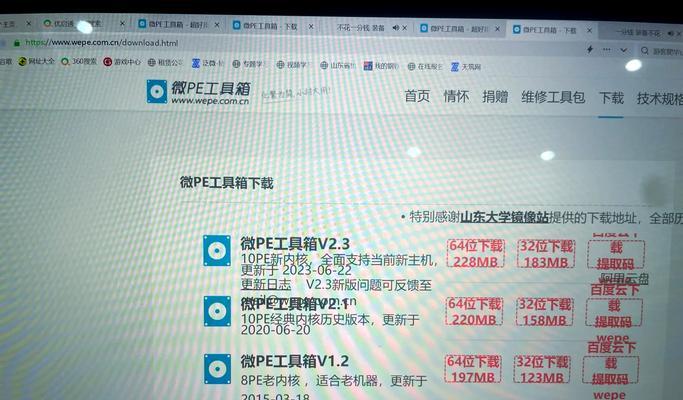
Task: Open the 在线报 bookmark
Action: (424, 66)
